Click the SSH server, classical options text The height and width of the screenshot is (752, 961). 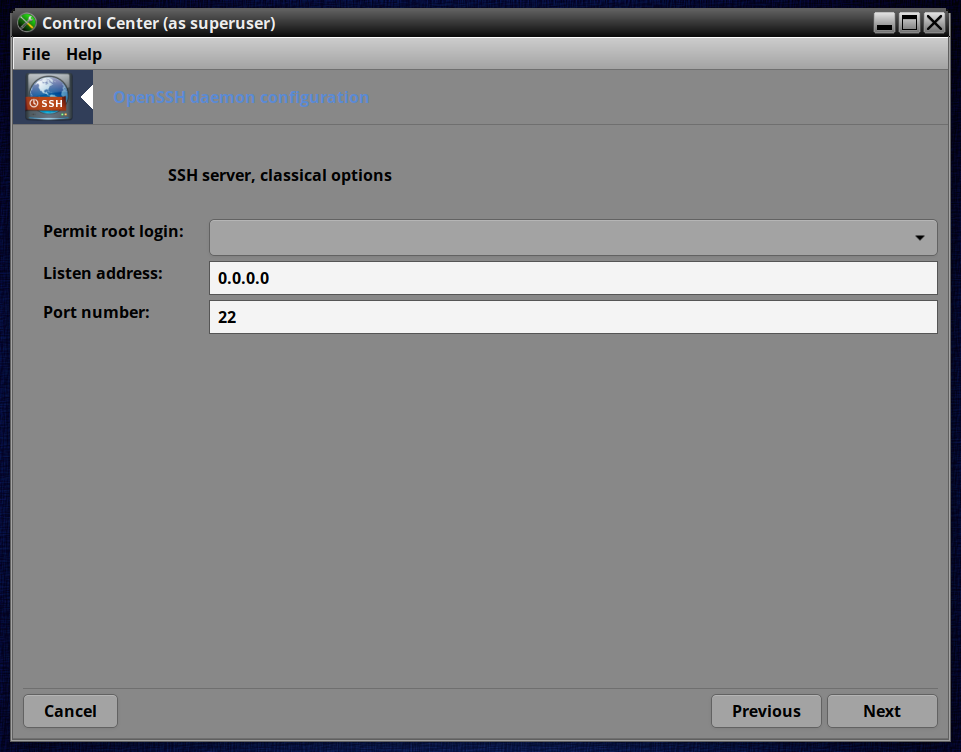[x=279, y=175]
